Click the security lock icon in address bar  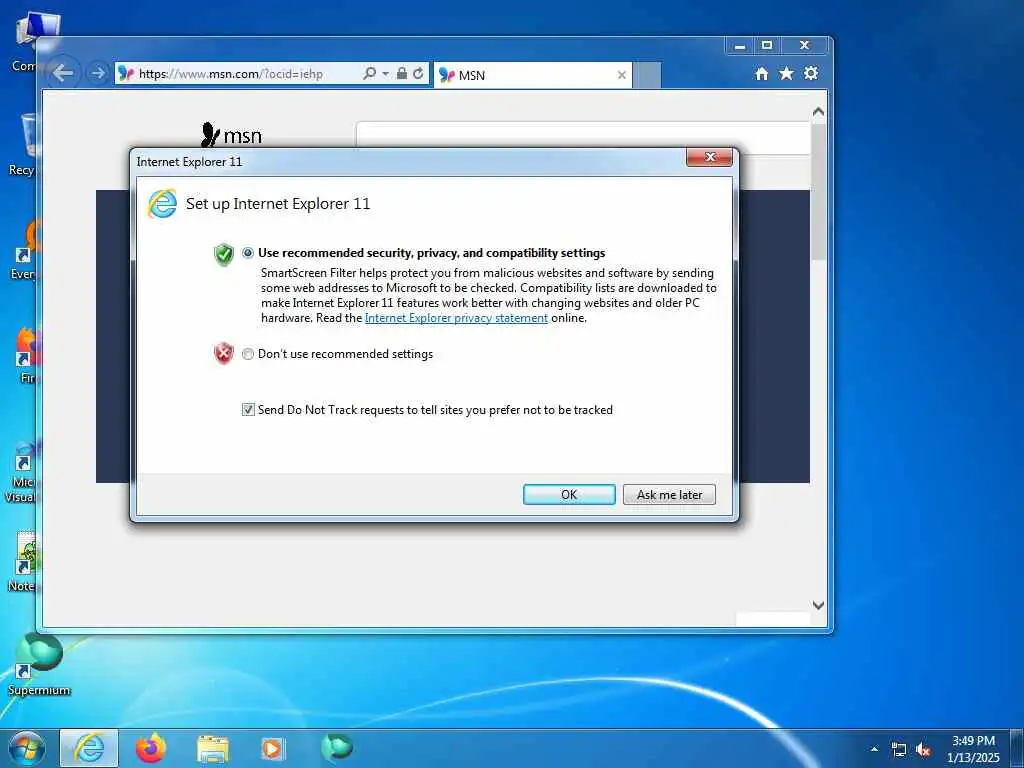coord(402,74)
